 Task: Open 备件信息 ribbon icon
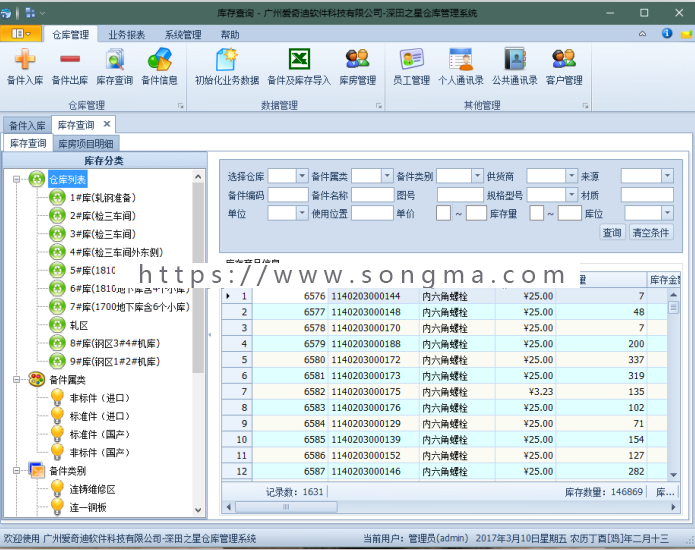(x=159, y=66)
